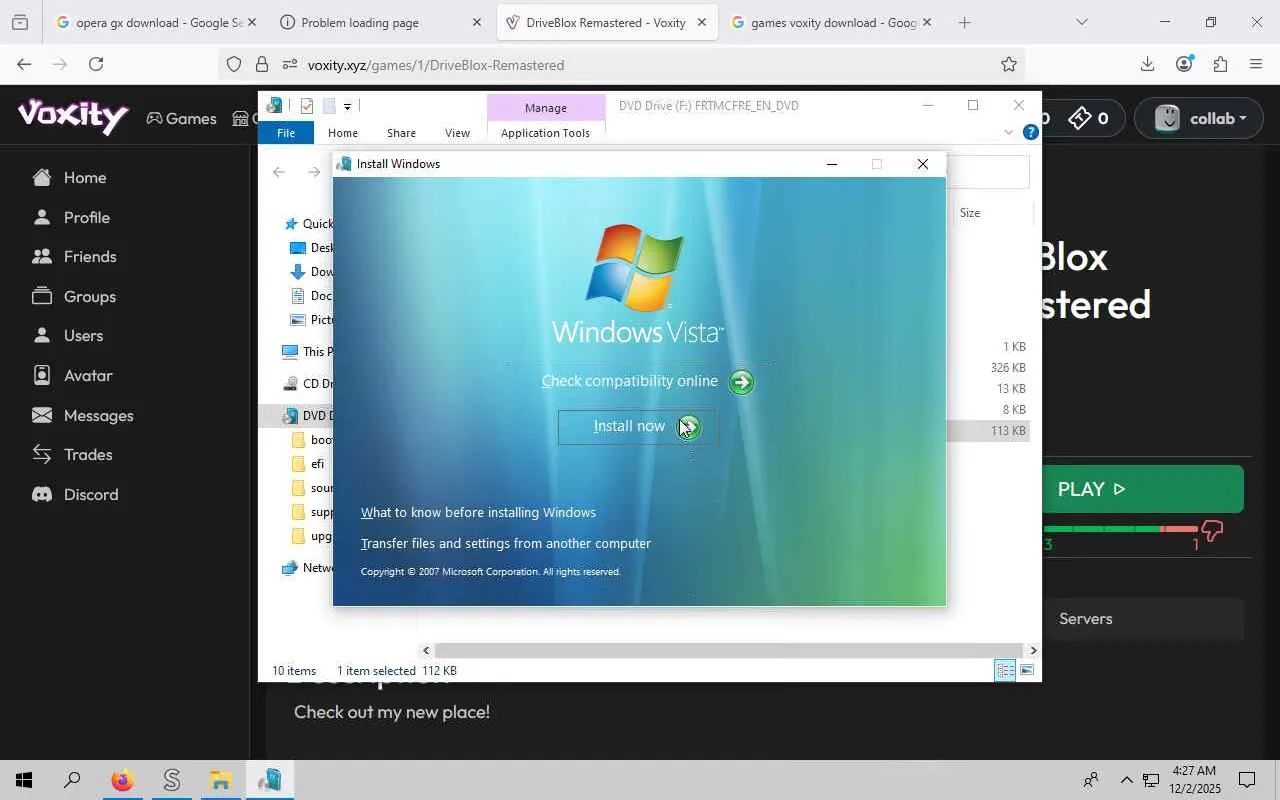Switch to the Share ribbon tab
Viewport: 1280px width, 800px height.
click(401, 133)
